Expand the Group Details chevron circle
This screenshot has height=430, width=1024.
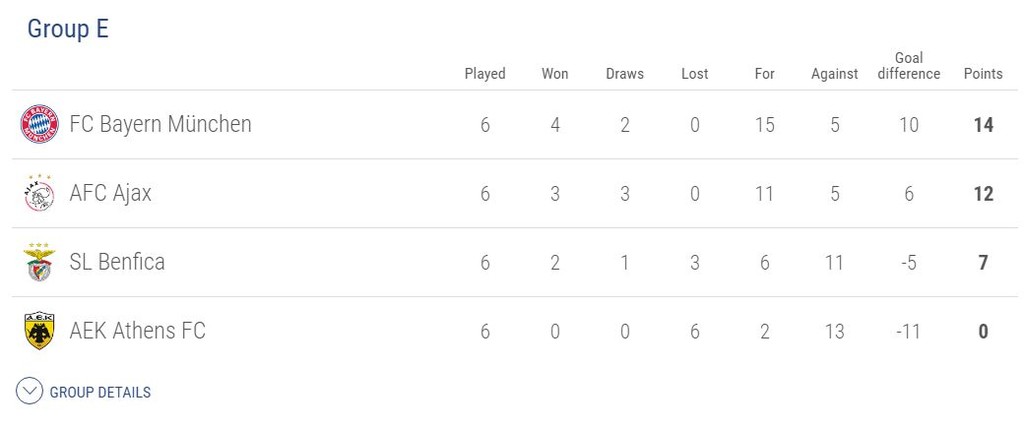(29, 391)
